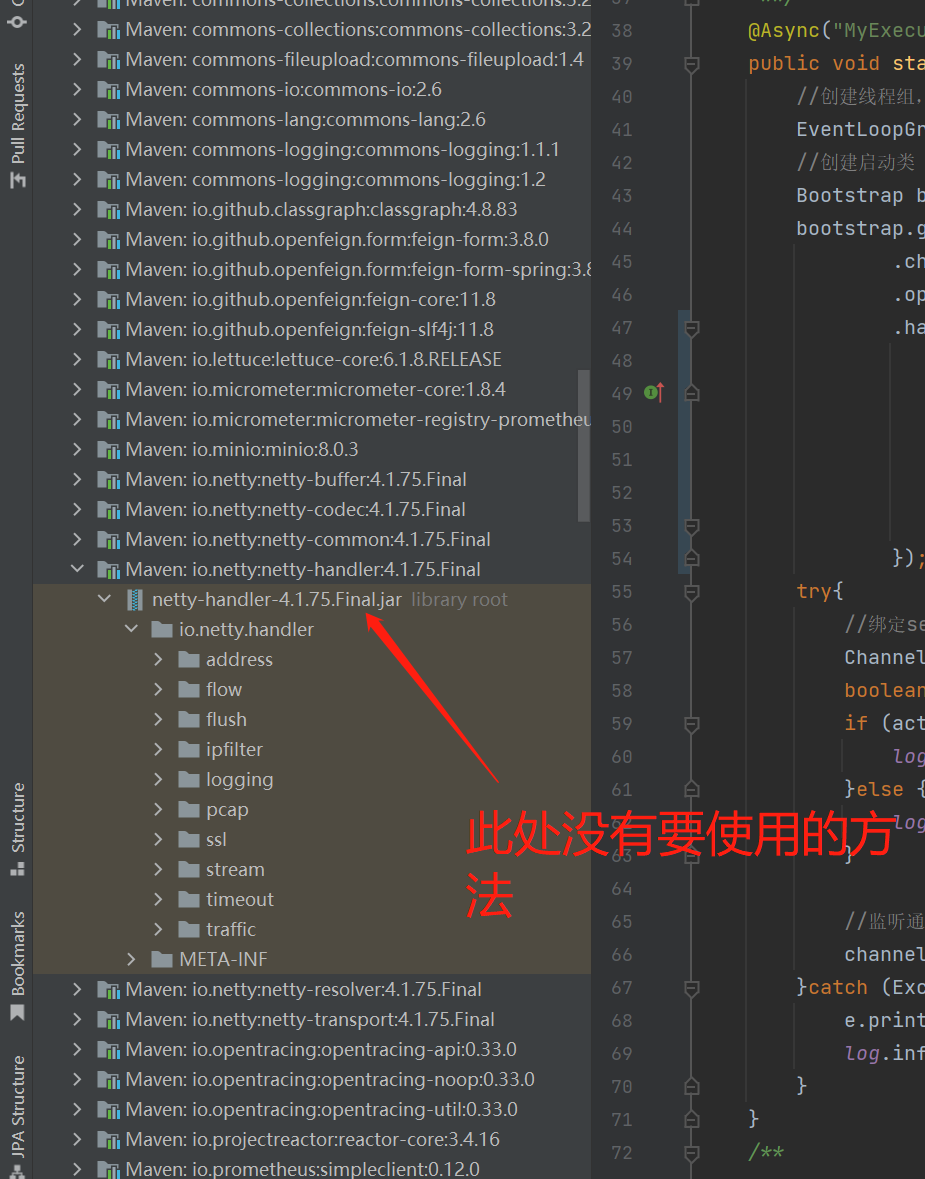925x1179 pixels.
Task: Click library icon of Maven micrometer-core
Action: pos(109,389)
